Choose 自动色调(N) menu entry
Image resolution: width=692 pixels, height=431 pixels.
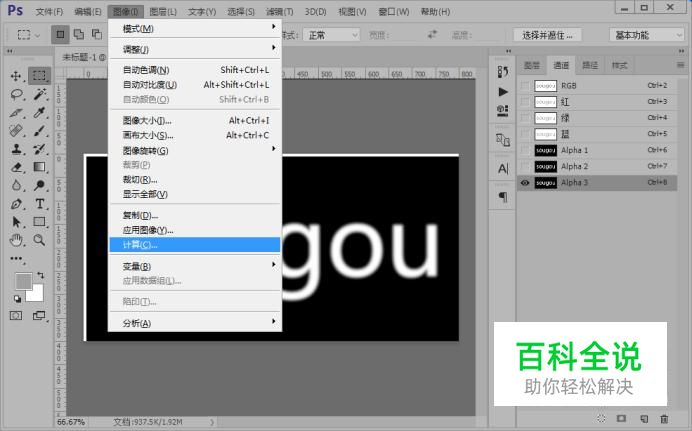(195, 70)
